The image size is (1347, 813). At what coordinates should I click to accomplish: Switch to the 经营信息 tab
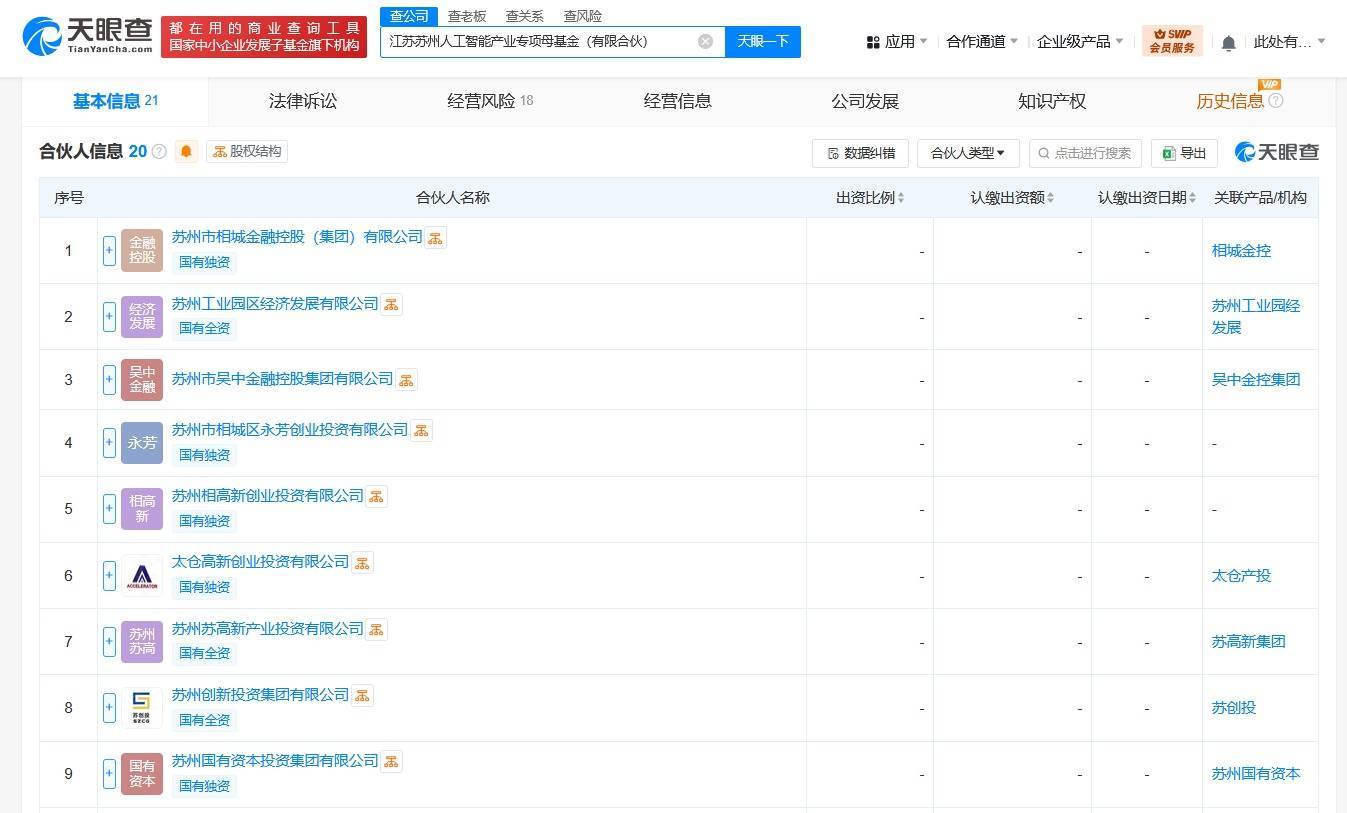click(x=678, y=101)
